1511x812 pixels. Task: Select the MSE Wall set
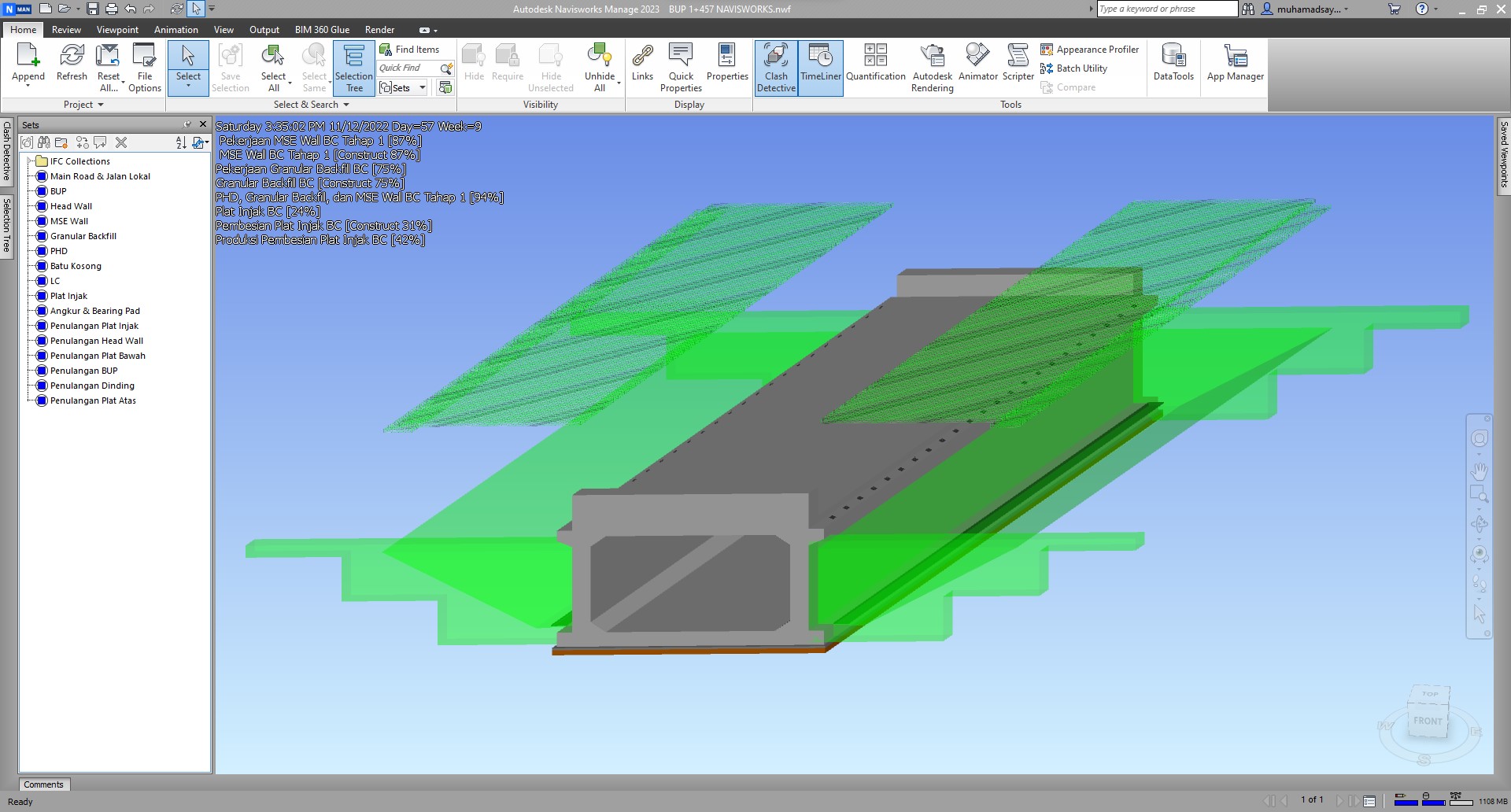coord(69,221)
